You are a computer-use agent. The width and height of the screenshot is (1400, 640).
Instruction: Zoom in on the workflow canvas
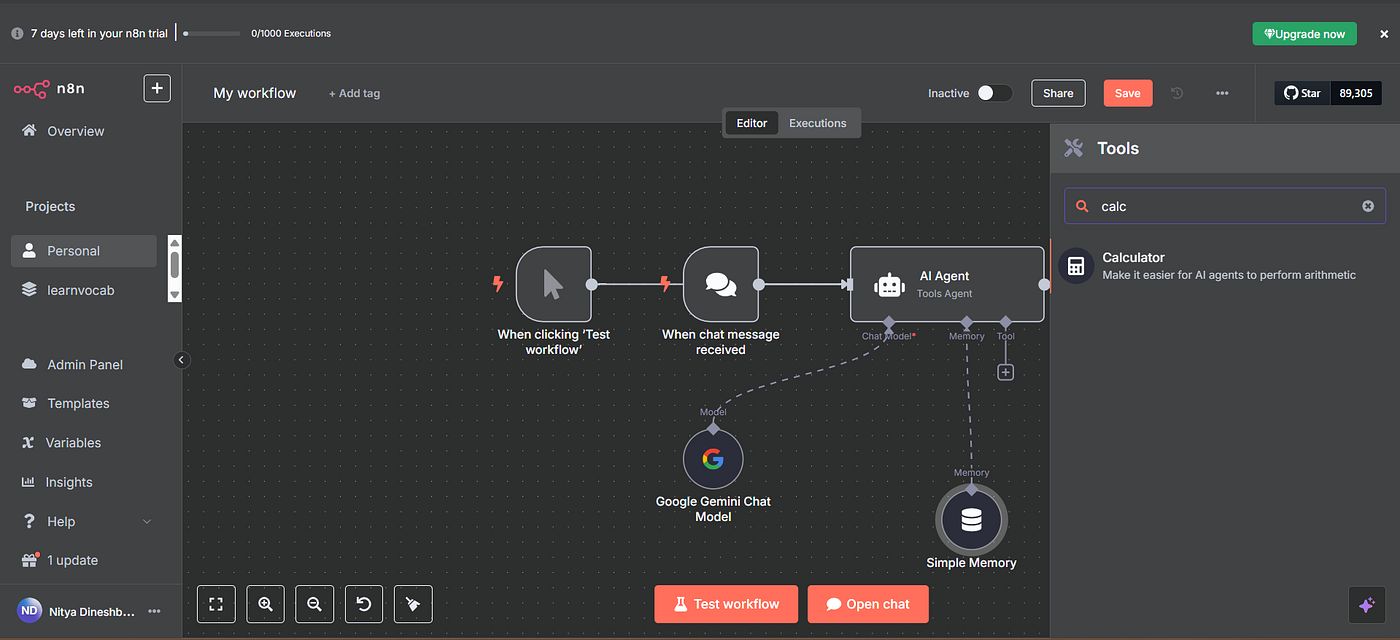(x=265, y=604)
